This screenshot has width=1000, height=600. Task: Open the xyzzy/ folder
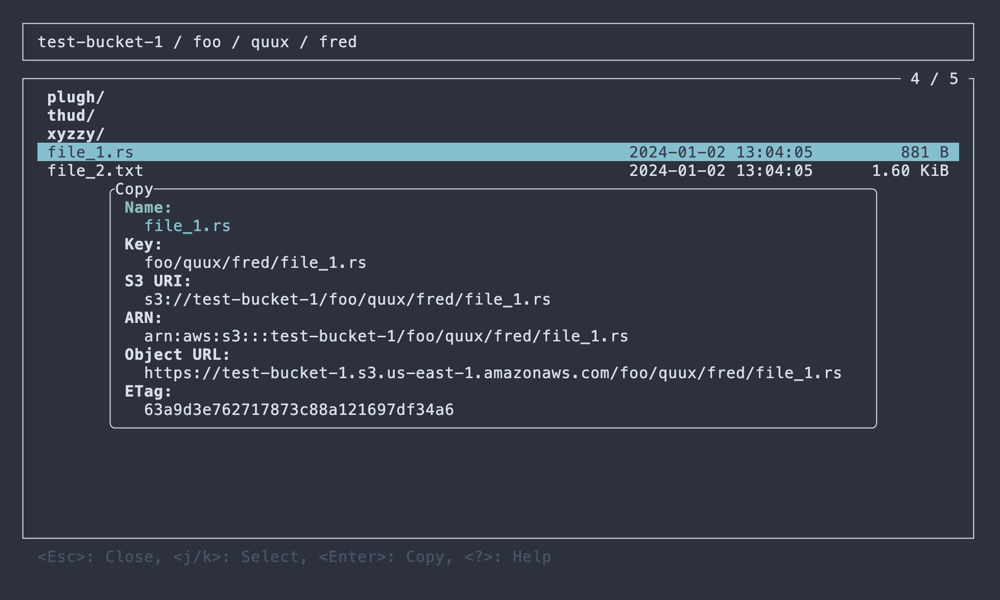75,135
